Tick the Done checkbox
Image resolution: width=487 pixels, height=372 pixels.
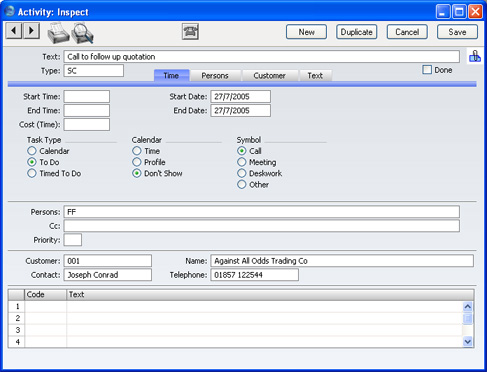[x=427, y=70]
